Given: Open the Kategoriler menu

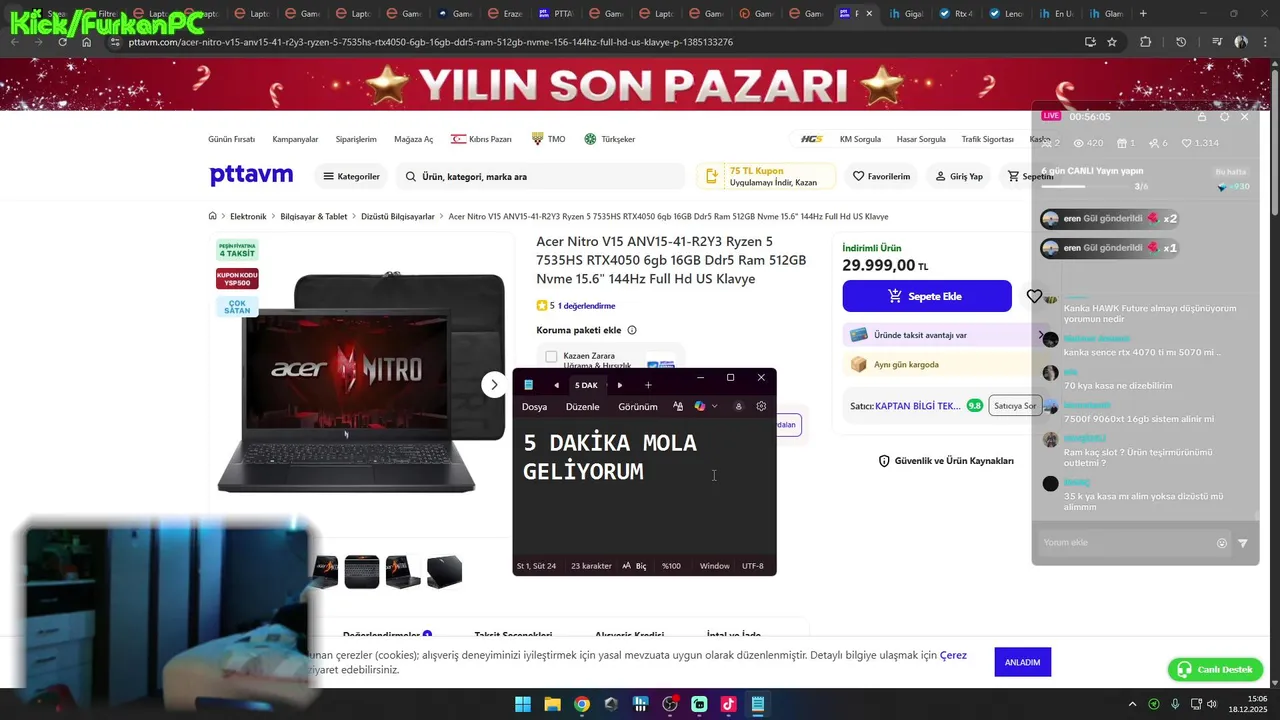Looking at the screenshot, I should tap(351, 176).
